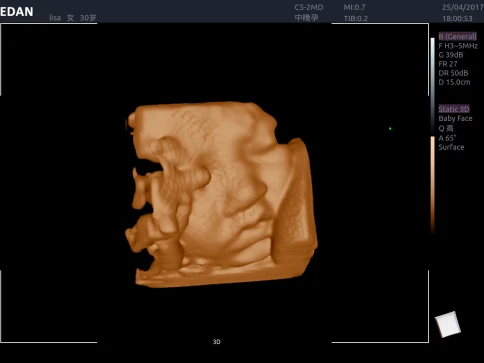Click the F H3~5MHz frequency parameter

[x=458, y=46]
